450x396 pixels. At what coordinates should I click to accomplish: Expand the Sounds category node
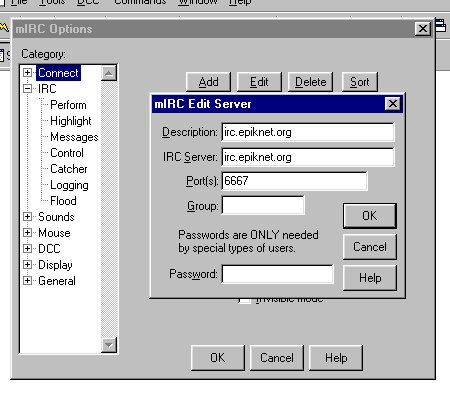27,217
